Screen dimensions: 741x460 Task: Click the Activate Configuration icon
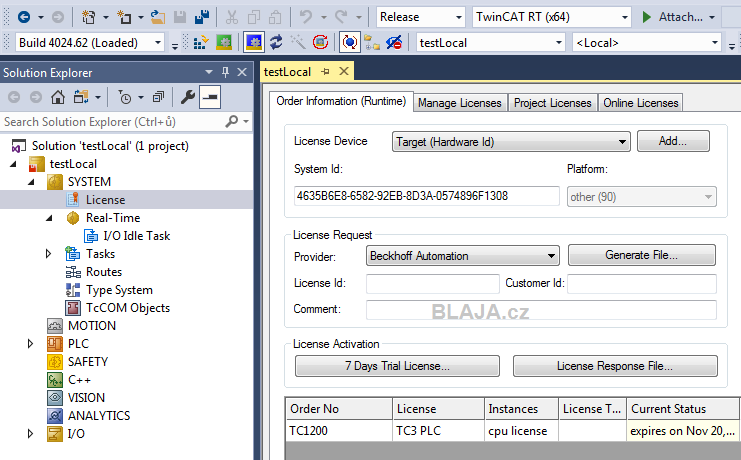(x=201, y=43)
